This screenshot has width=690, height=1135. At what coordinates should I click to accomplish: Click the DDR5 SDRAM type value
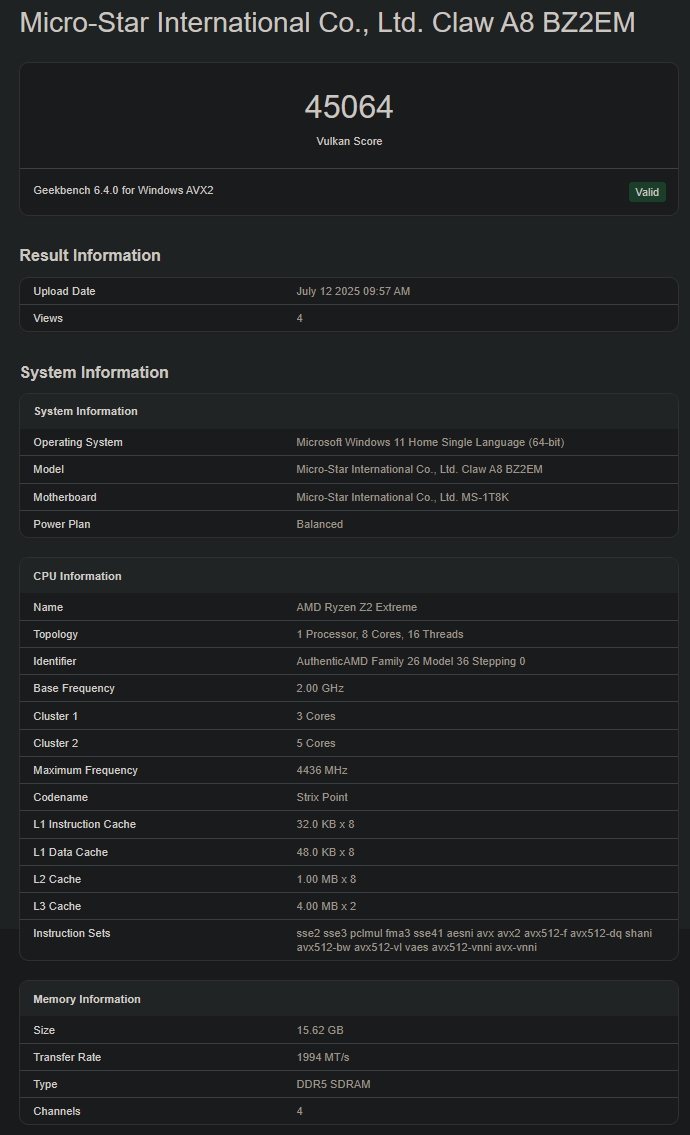[x=333, y=1084]
